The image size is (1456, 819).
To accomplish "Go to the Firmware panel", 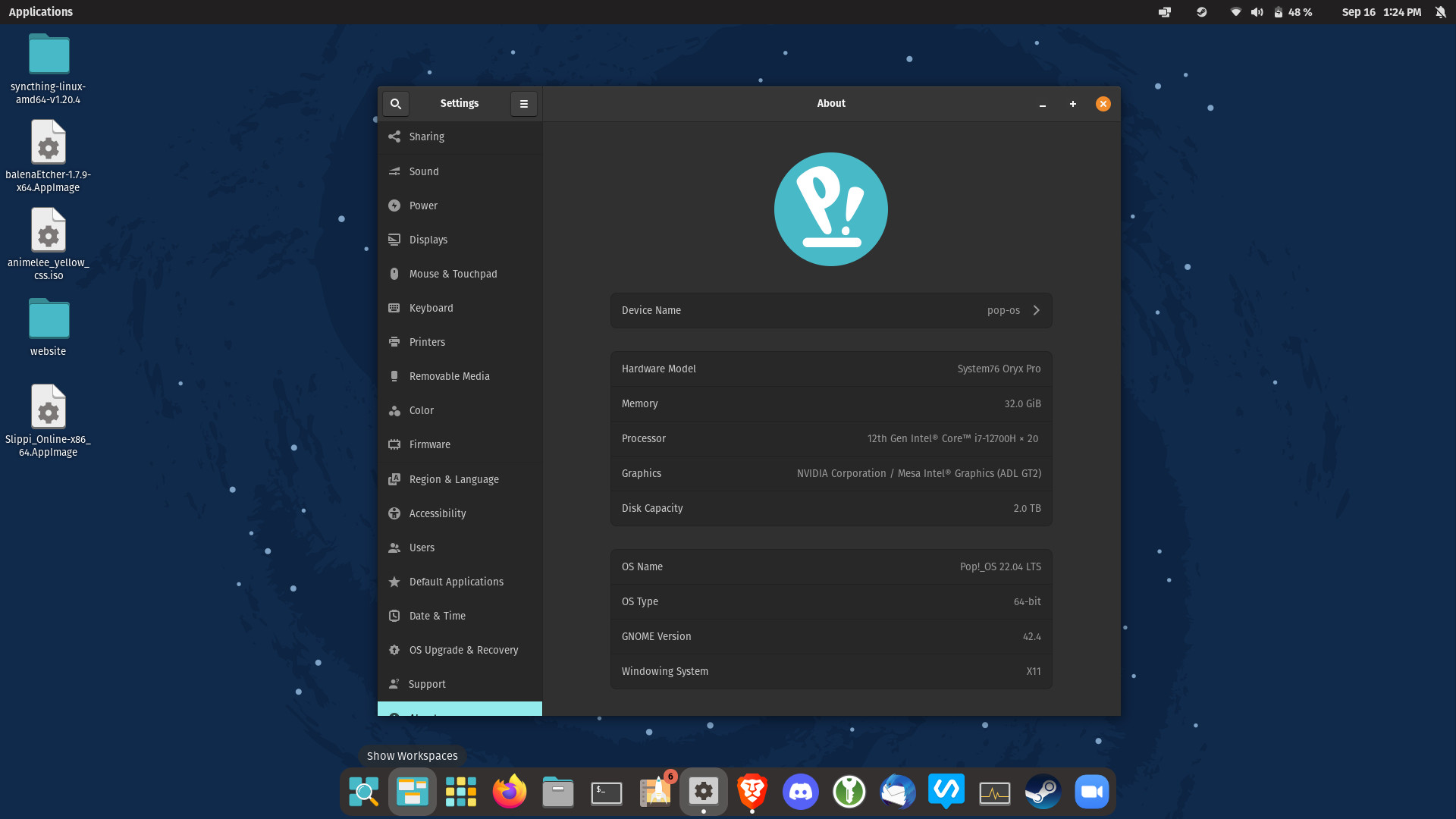I will point(460,444).
